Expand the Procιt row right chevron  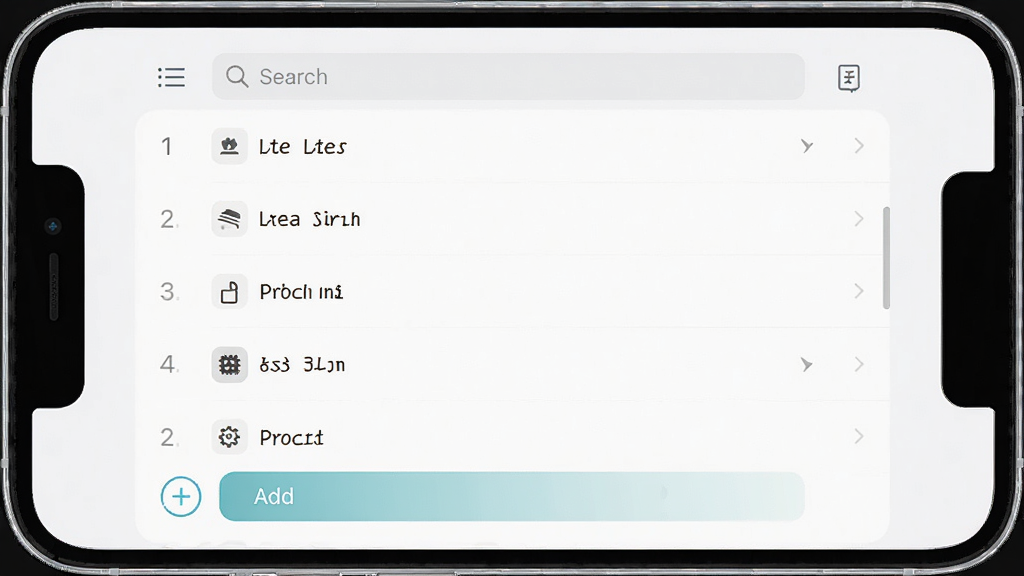859,436
